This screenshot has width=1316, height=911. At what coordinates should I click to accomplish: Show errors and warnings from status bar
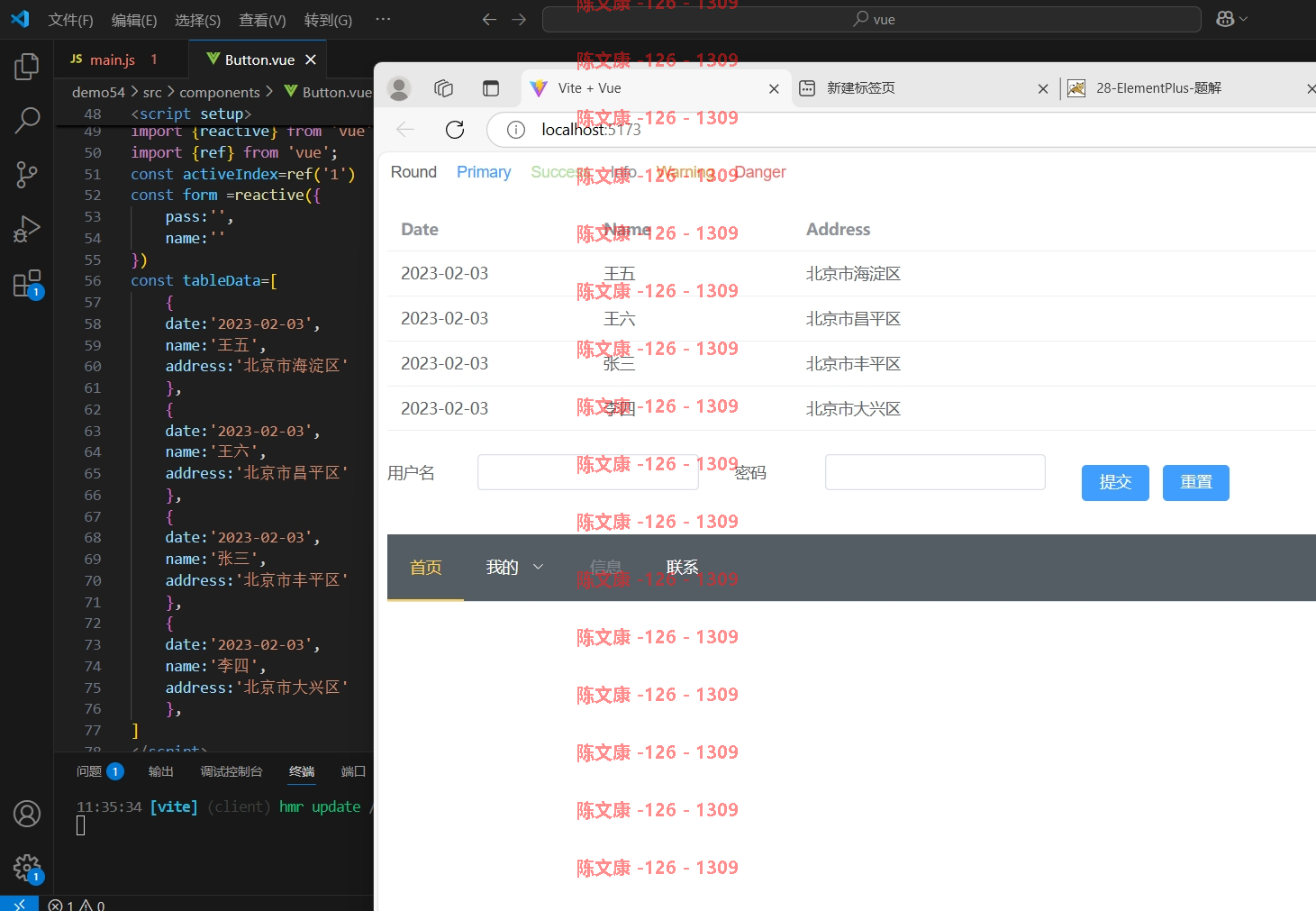click(77, 905)
